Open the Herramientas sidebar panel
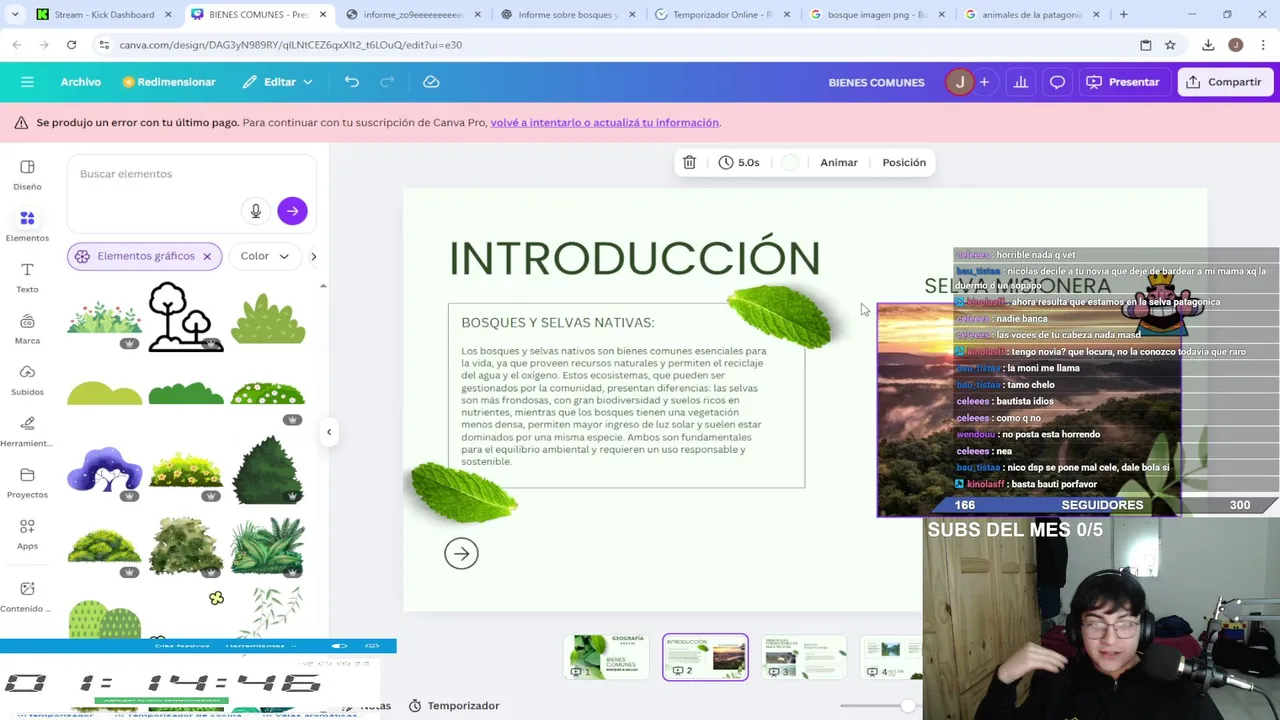1280x720 pixels. [x=27, y=431]
